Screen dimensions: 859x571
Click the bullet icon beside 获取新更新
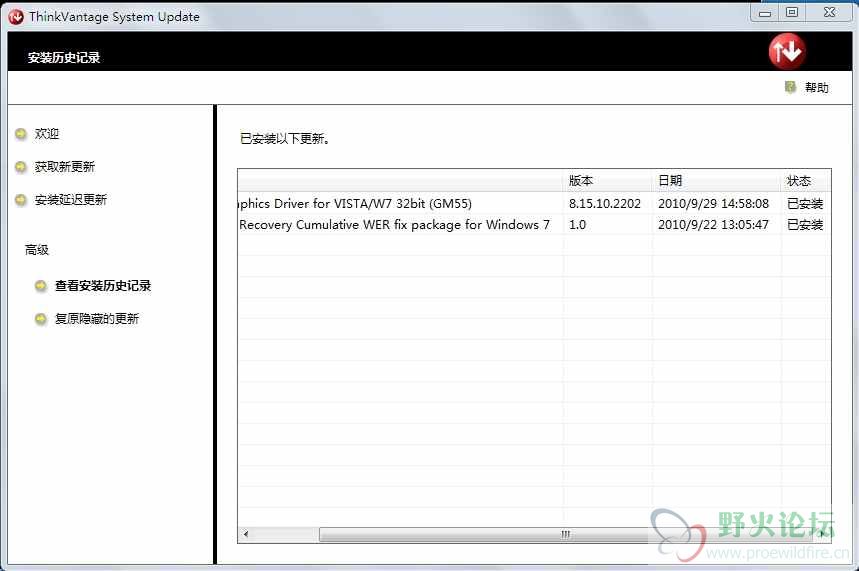21,167
